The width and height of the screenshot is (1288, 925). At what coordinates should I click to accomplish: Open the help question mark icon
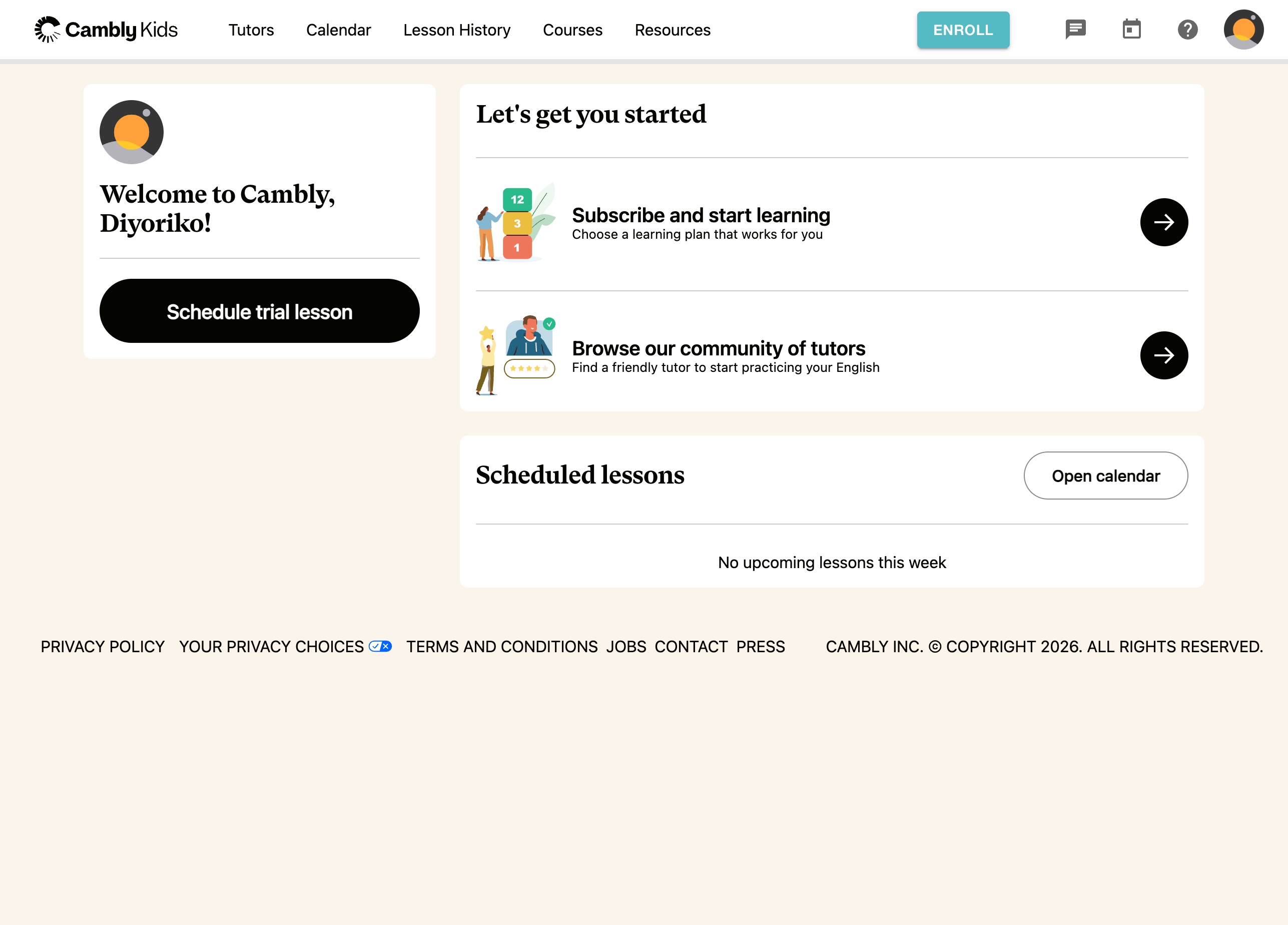(x=1187, y=30)
